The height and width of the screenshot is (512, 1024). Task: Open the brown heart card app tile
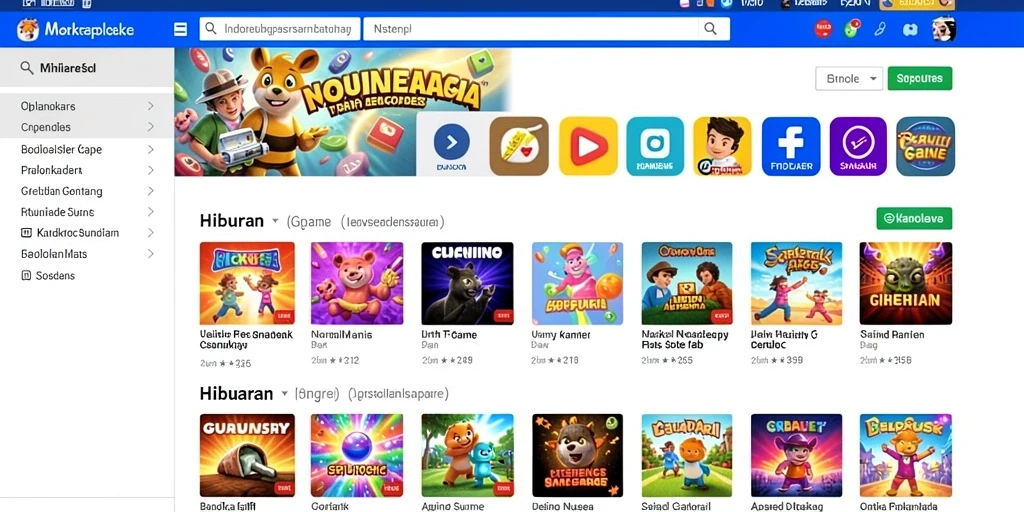tap(519, 146)
